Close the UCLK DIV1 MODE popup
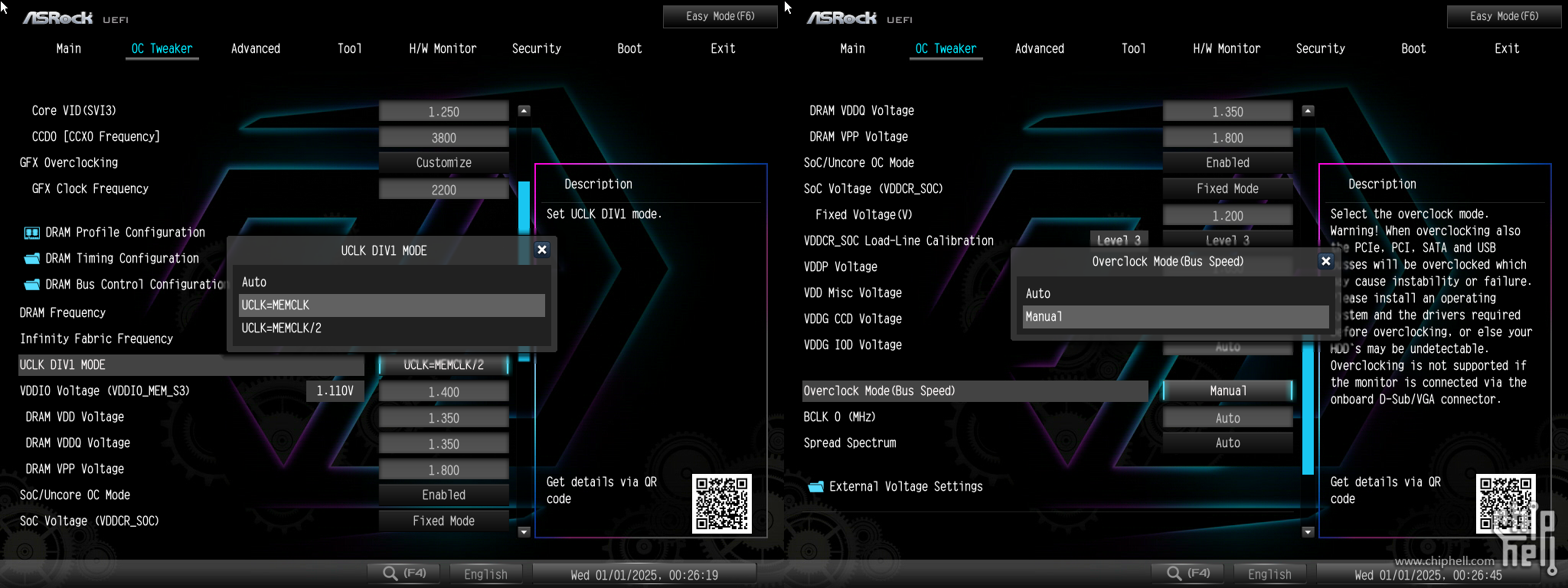 542,250
